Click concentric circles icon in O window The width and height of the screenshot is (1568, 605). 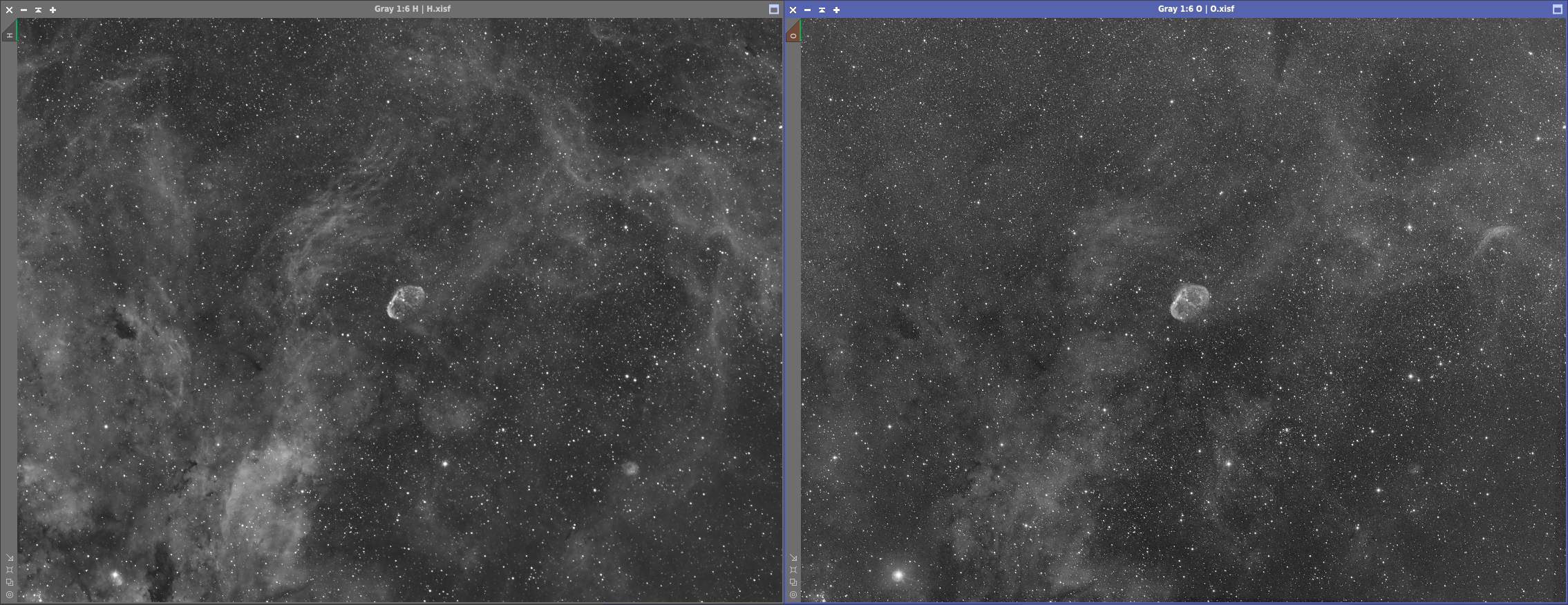(x=793, y=595)
